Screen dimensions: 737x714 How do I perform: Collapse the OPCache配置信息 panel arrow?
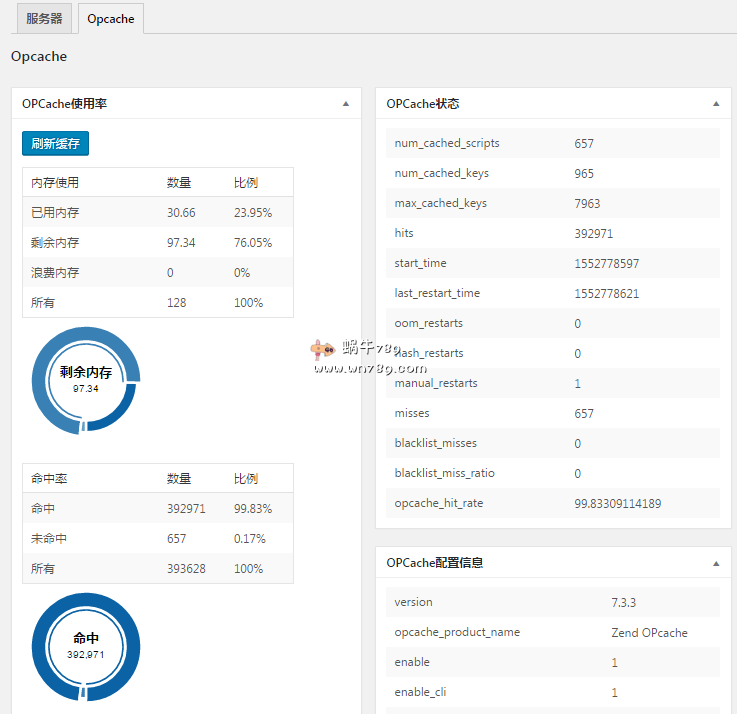pyautogui.click(x=715, y=563)
